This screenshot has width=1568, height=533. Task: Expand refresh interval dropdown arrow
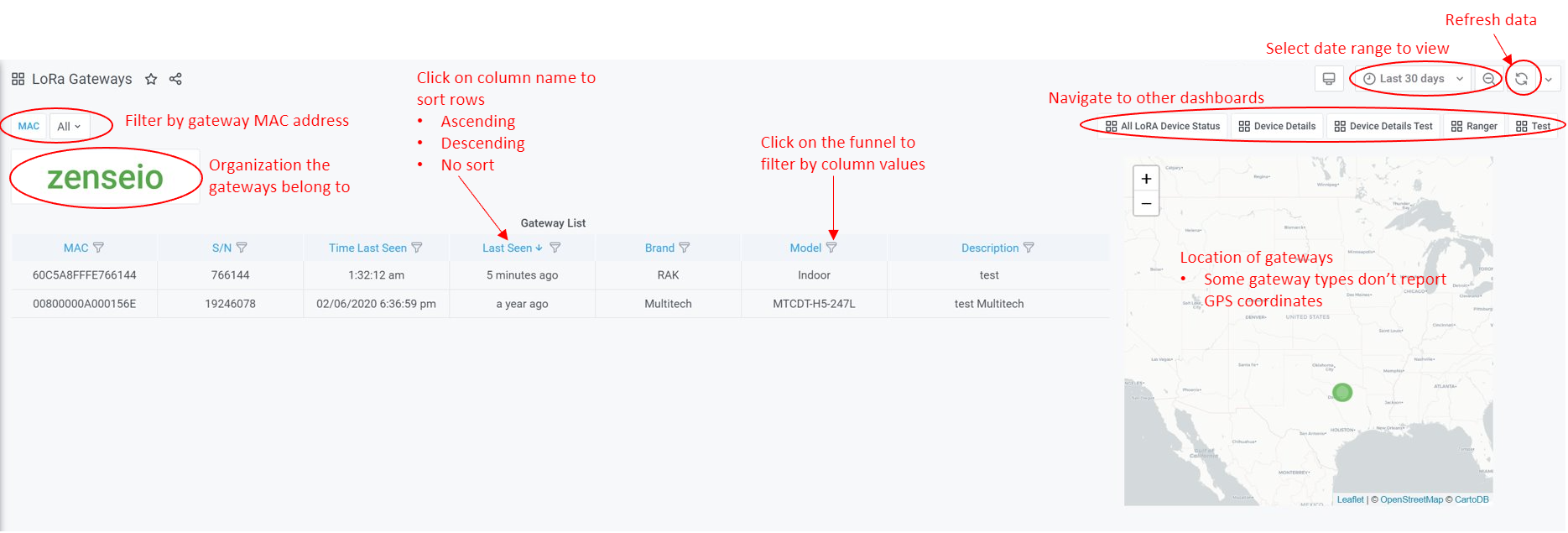pos(1549,80)
